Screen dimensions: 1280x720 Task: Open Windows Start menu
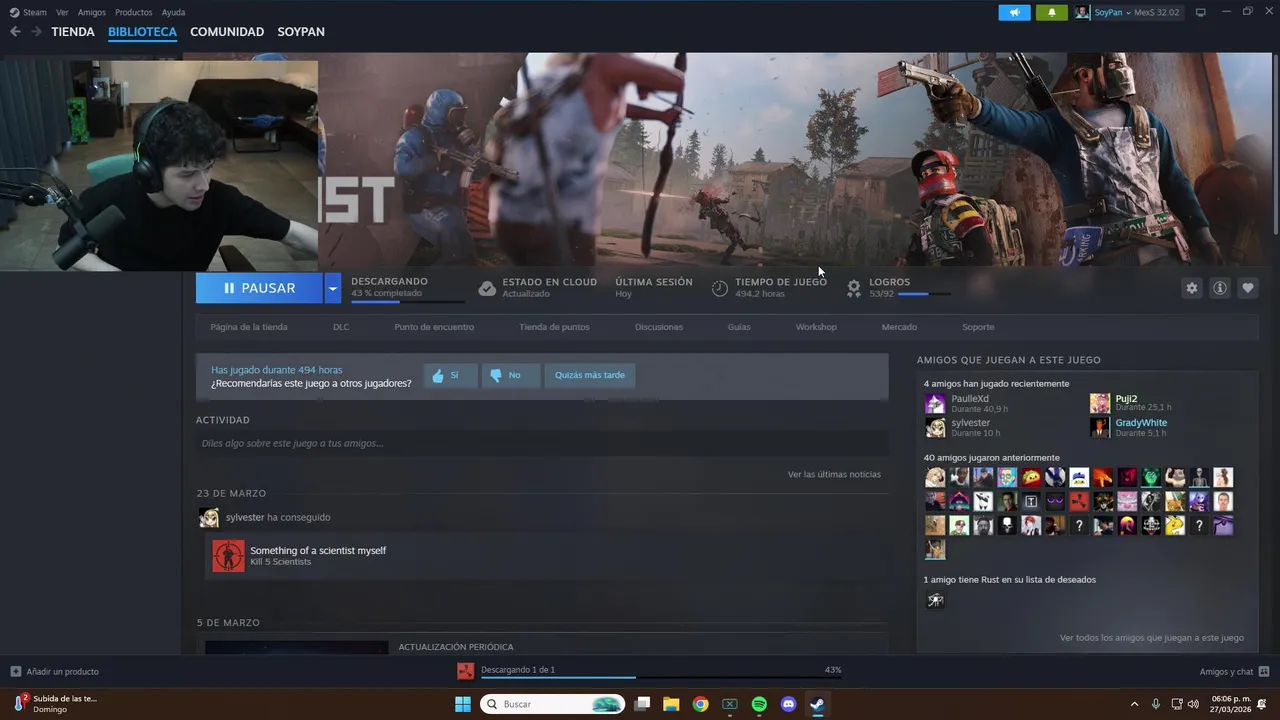463,704
